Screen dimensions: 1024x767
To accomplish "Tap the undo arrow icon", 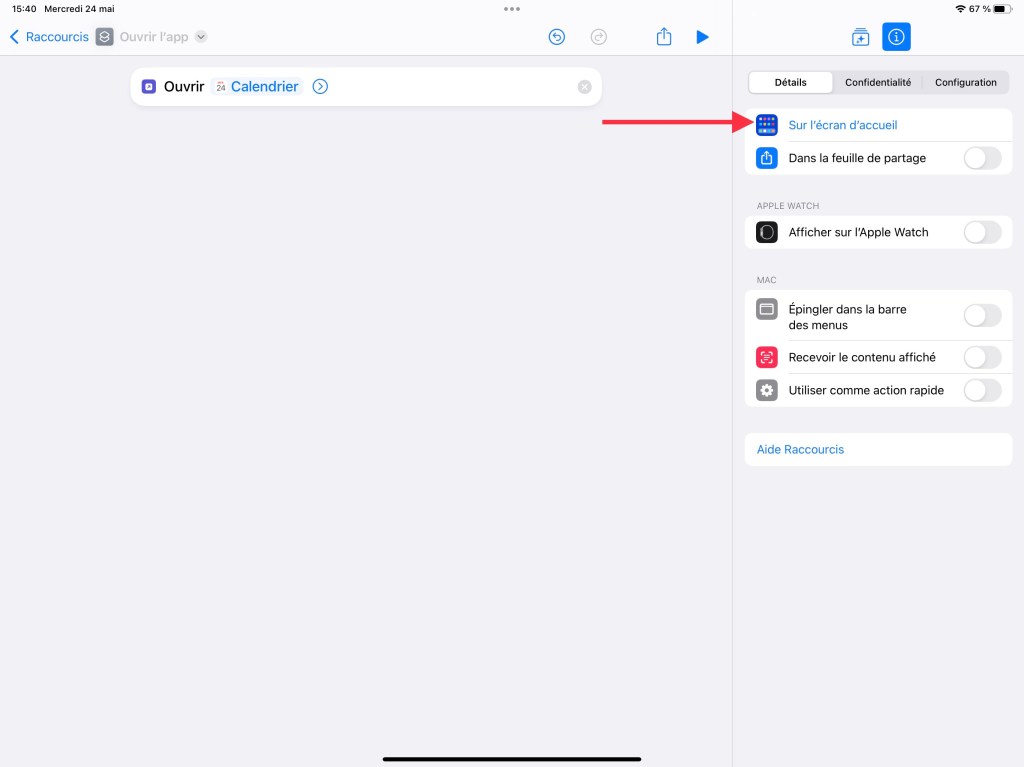I will [x=557, y=37].
